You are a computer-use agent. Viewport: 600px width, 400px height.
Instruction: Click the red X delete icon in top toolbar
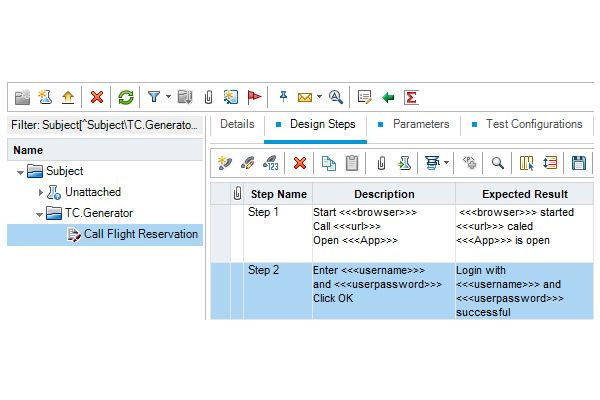97,97
